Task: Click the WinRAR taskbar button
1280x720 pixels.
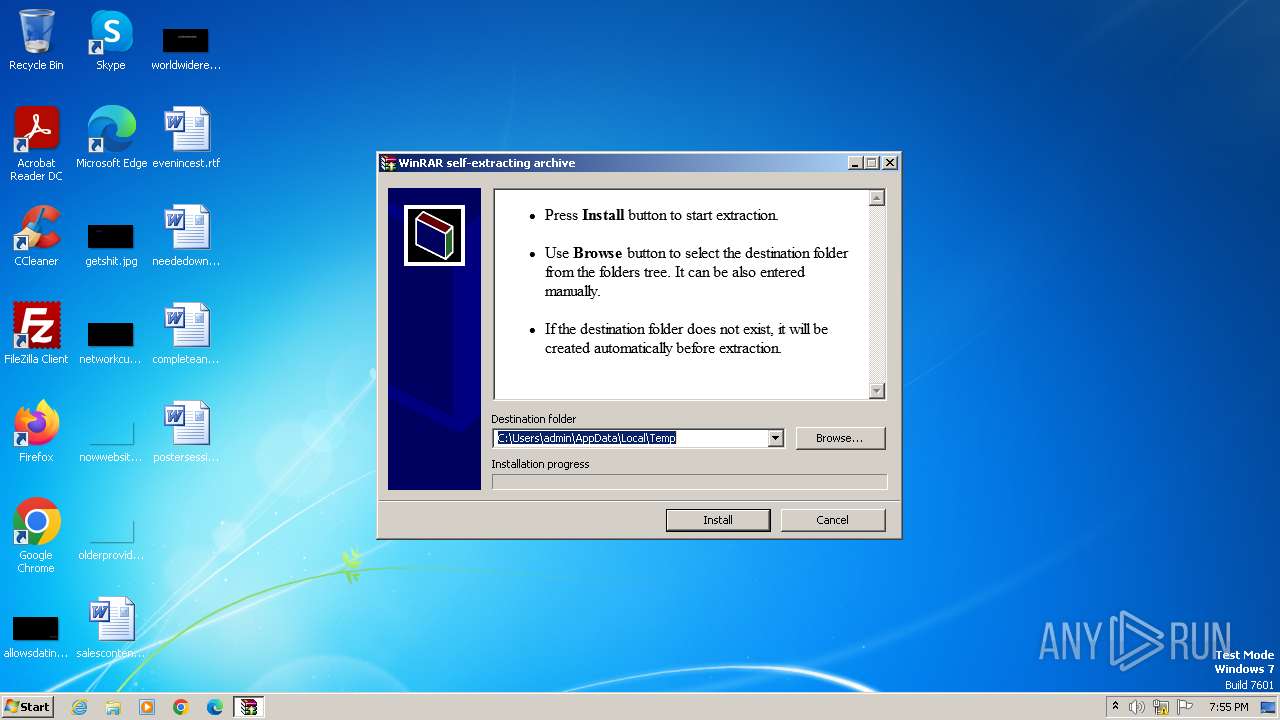Action: tap(249, 707)
